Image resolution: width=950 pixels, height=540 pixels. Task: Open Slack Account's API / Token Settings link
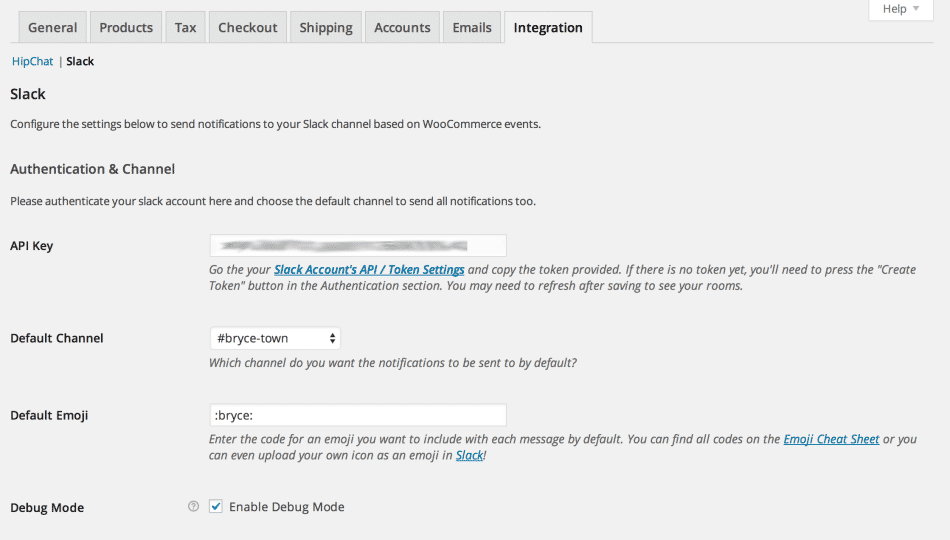point(369,270)
